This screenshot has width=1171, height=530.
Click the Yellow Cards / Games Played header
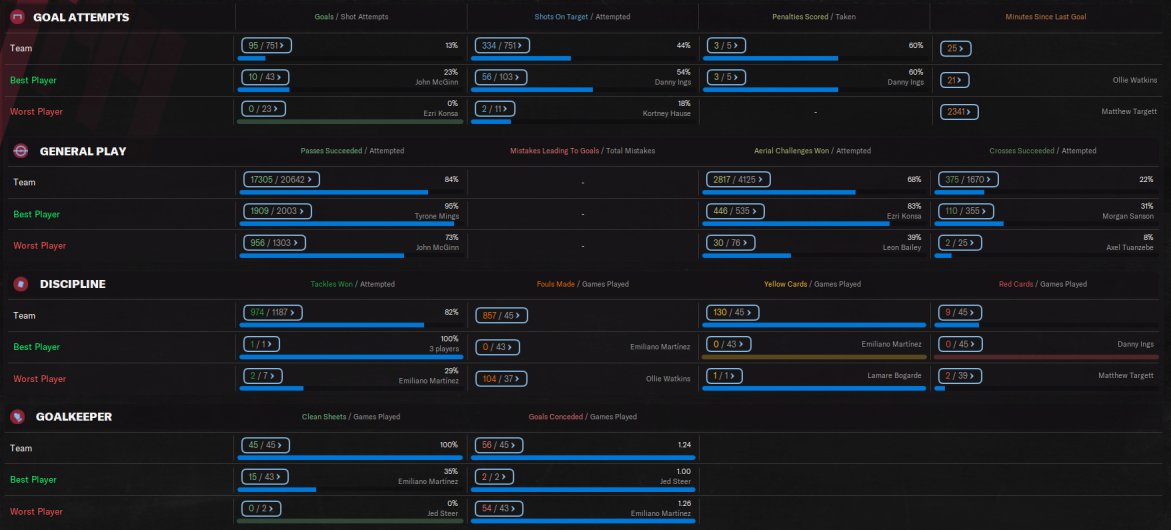tap(813, 284)
